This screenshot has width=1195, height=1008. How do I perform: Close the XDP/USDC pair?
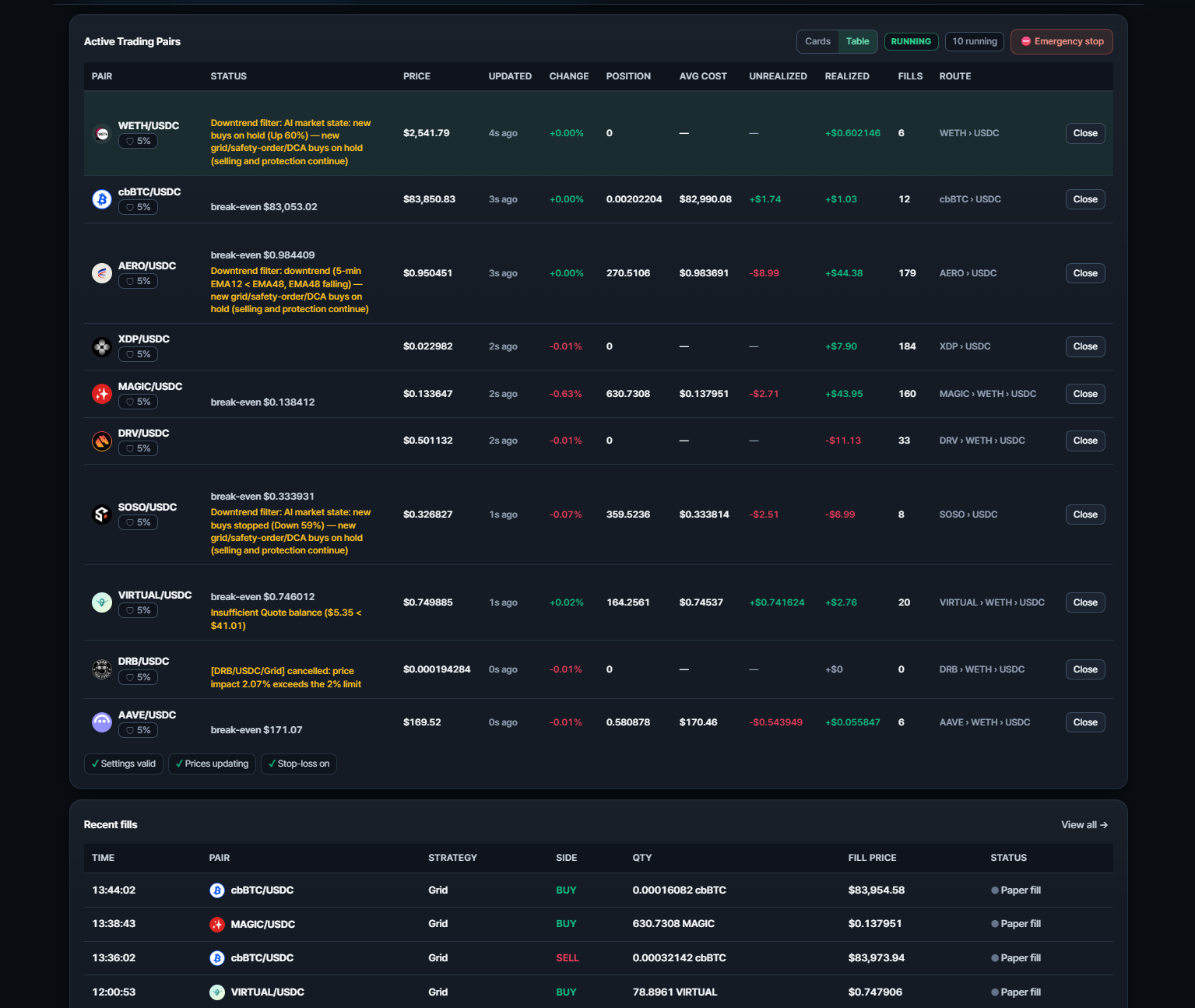pos(1085,346)
